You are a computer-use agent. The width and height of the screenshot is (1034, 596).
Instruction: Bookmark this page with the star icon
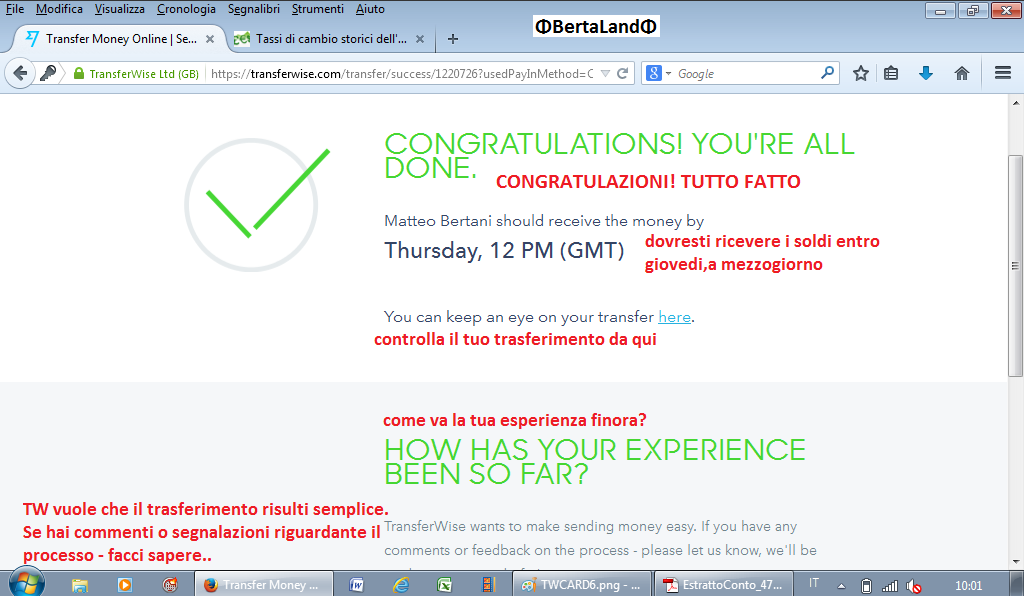861,73
